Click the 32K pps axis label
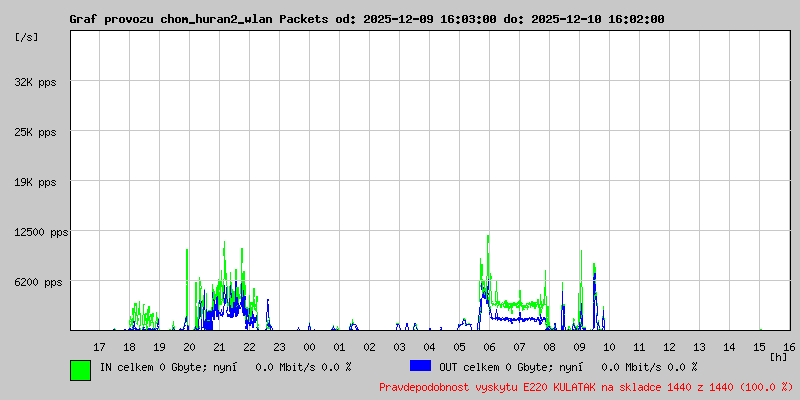This screenshot has height=400, width=800. pyautogui.click(x=35, y=82)
